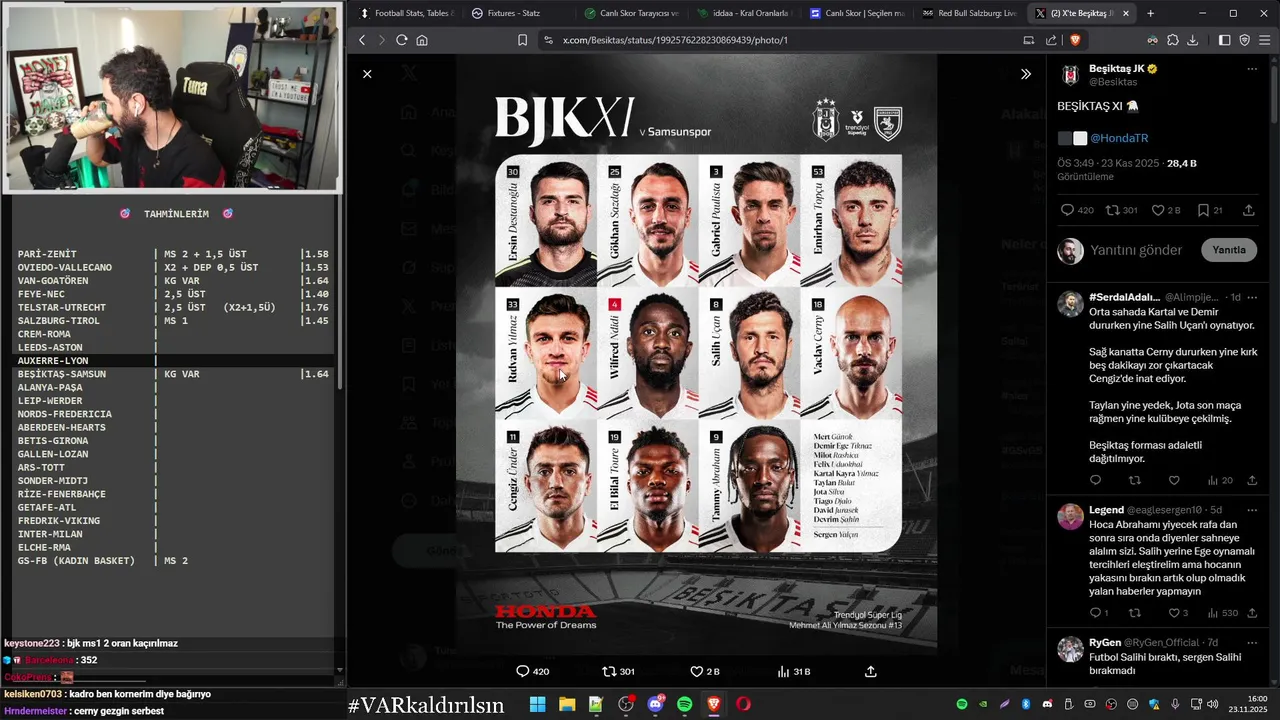The width and height of the screenshot is (1280, 720).
Task: Click the reply icon under the photo showing 420
Action: [522, 671]
